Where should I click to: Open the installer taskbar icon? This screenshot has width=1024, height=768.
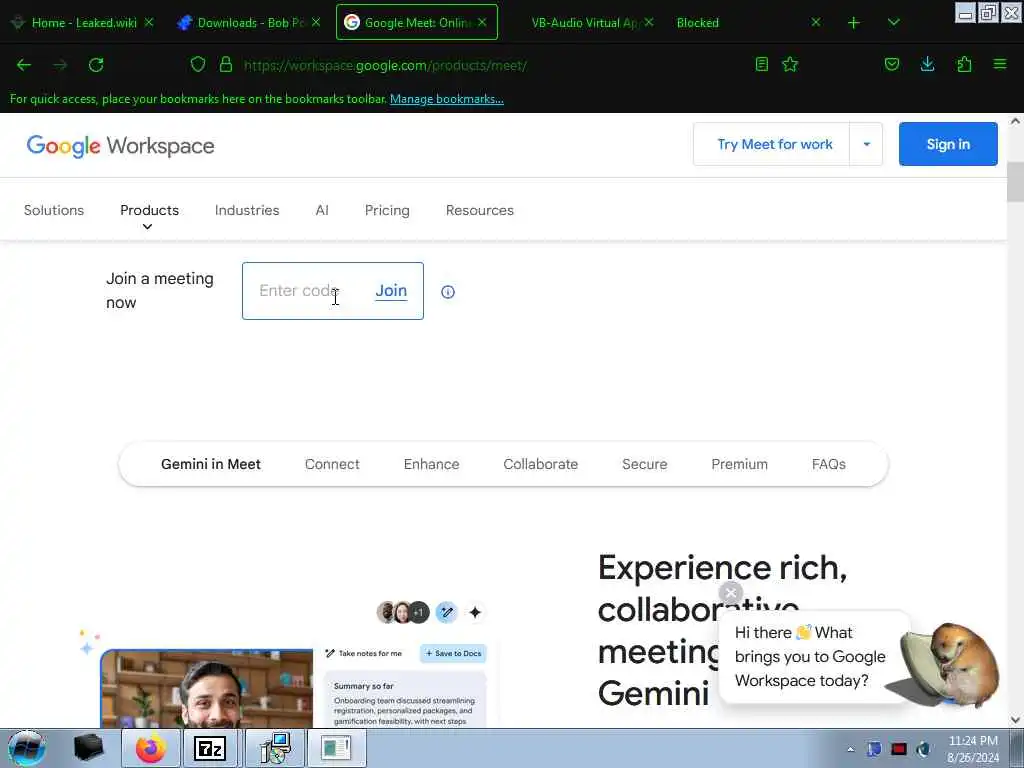click(x=275, y=748)
